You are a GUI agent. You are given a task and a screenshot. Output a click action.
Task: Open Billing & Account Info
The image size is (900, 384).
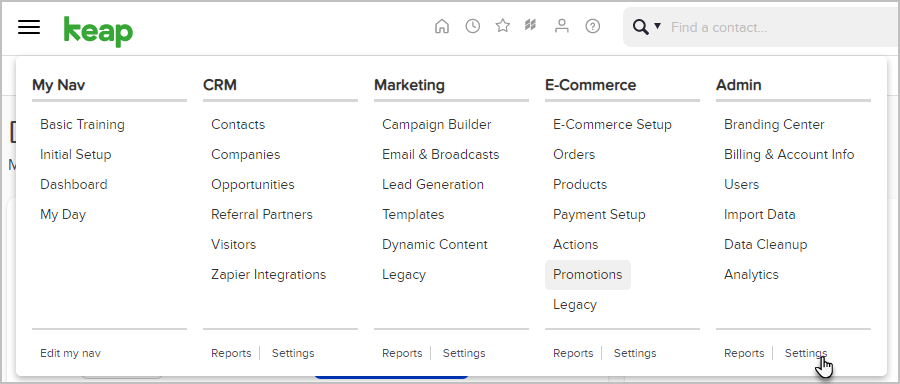789,154
